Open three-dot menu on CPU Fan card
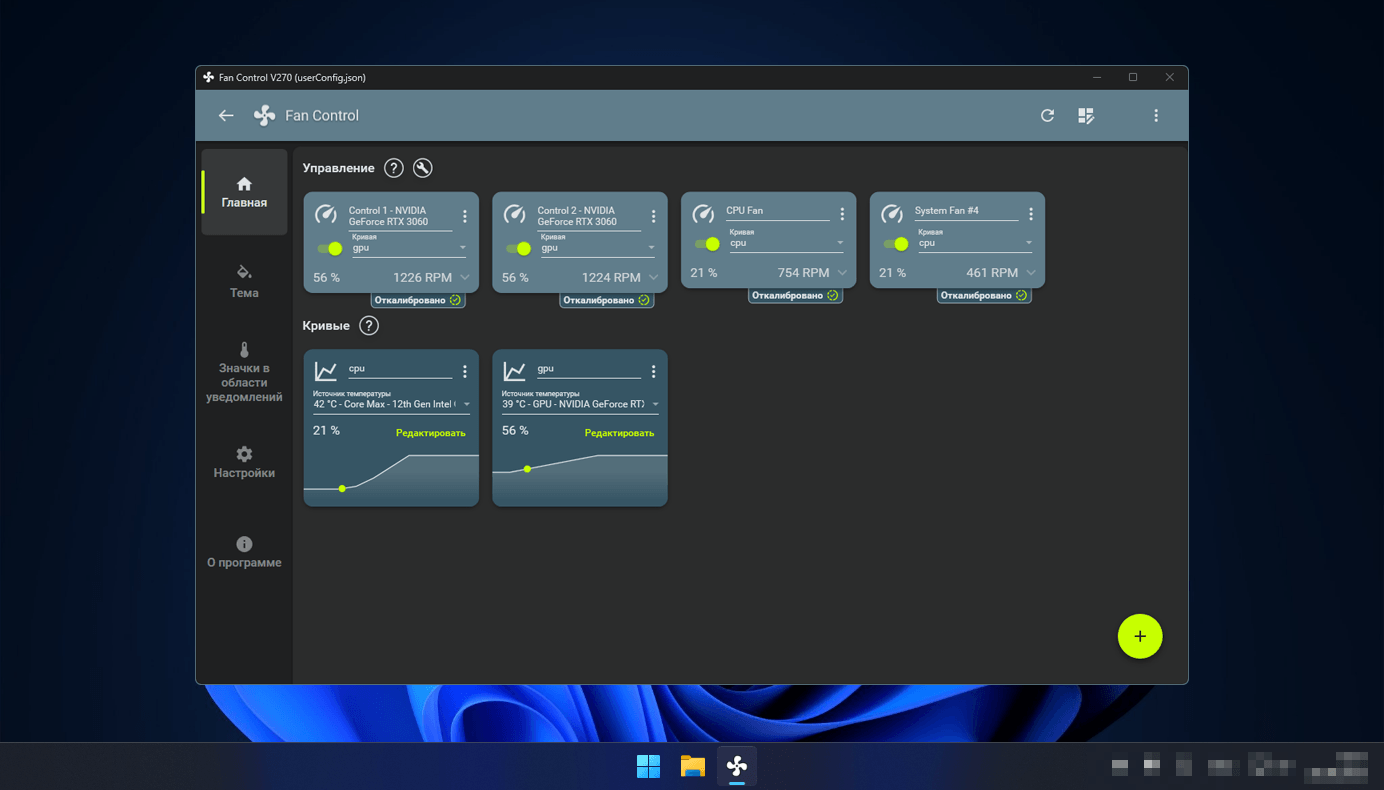This screenshot has width=1384, height=790. click(842, 214)
